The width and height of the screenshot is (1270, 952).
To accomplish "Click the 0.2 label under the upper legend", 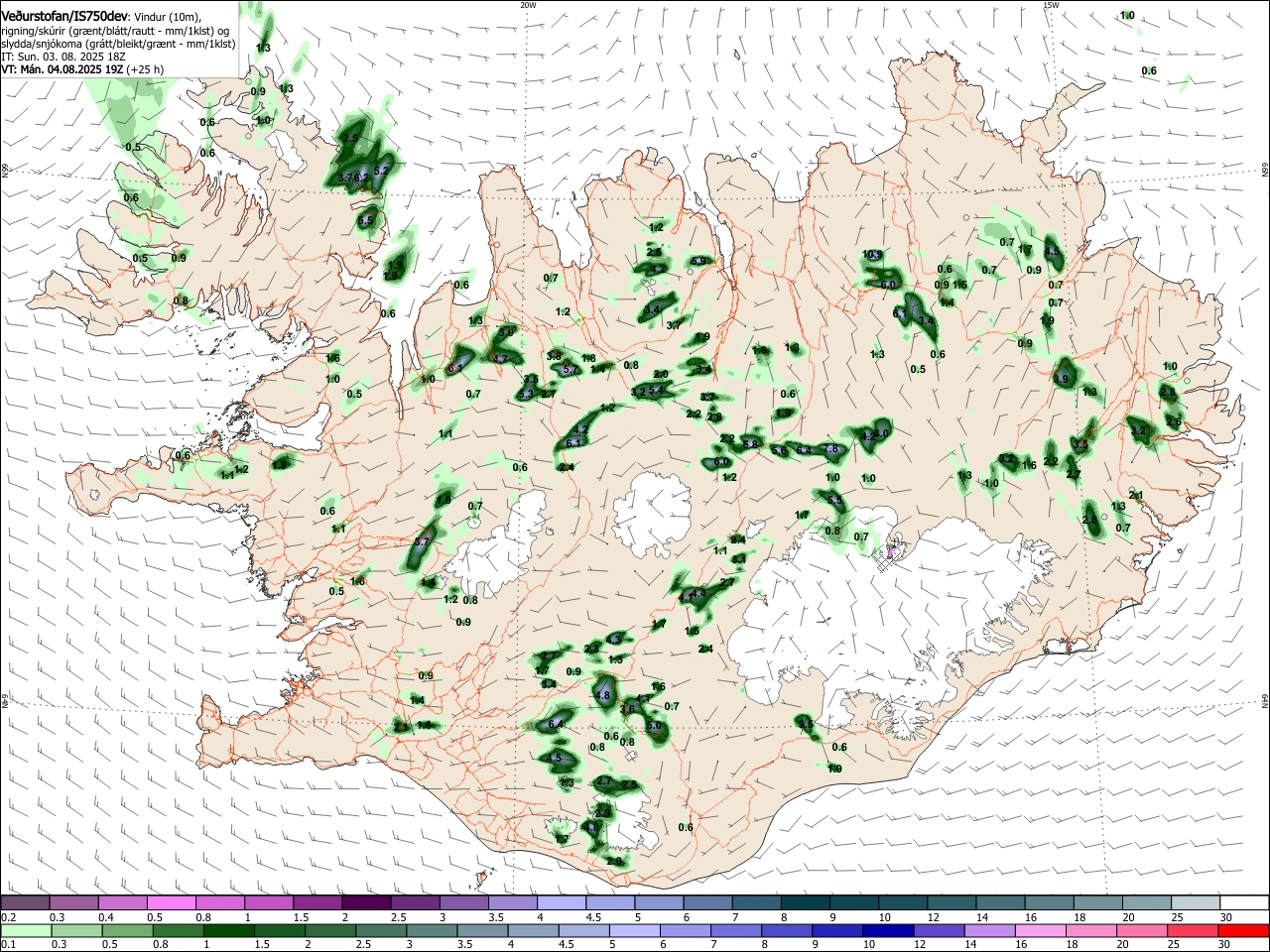I will pos(7,917).
